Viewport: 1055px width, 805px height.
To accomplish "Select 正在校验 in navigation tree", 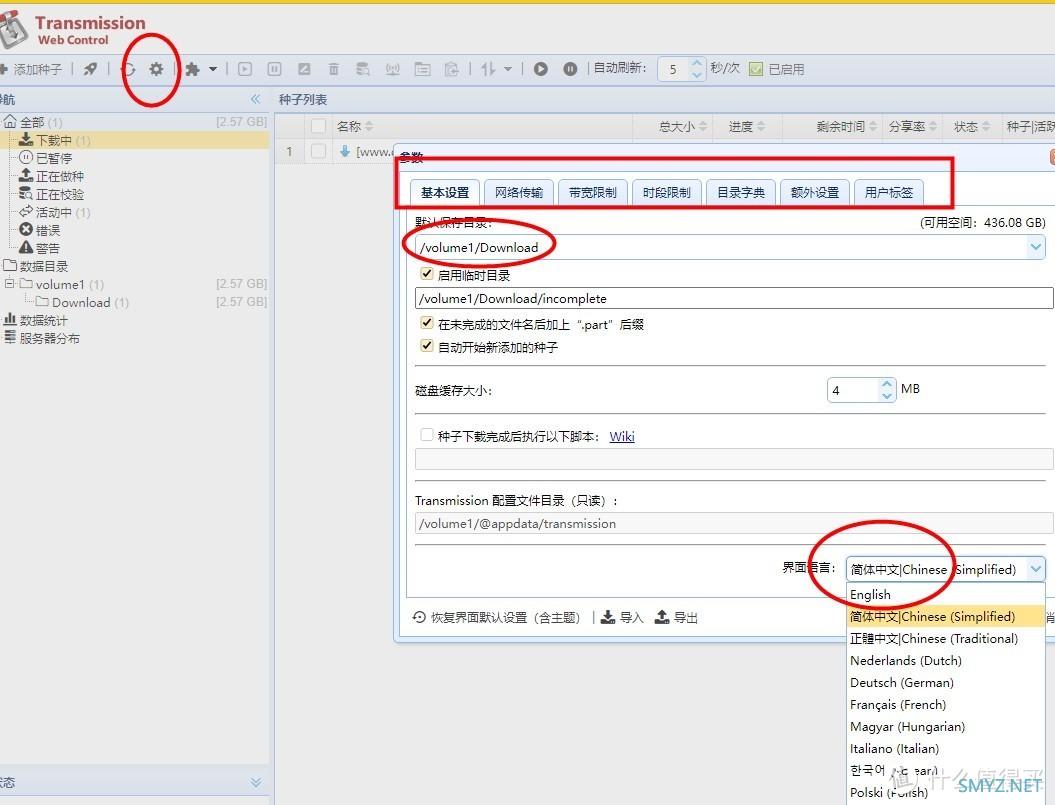I will [x=60, y=195].
